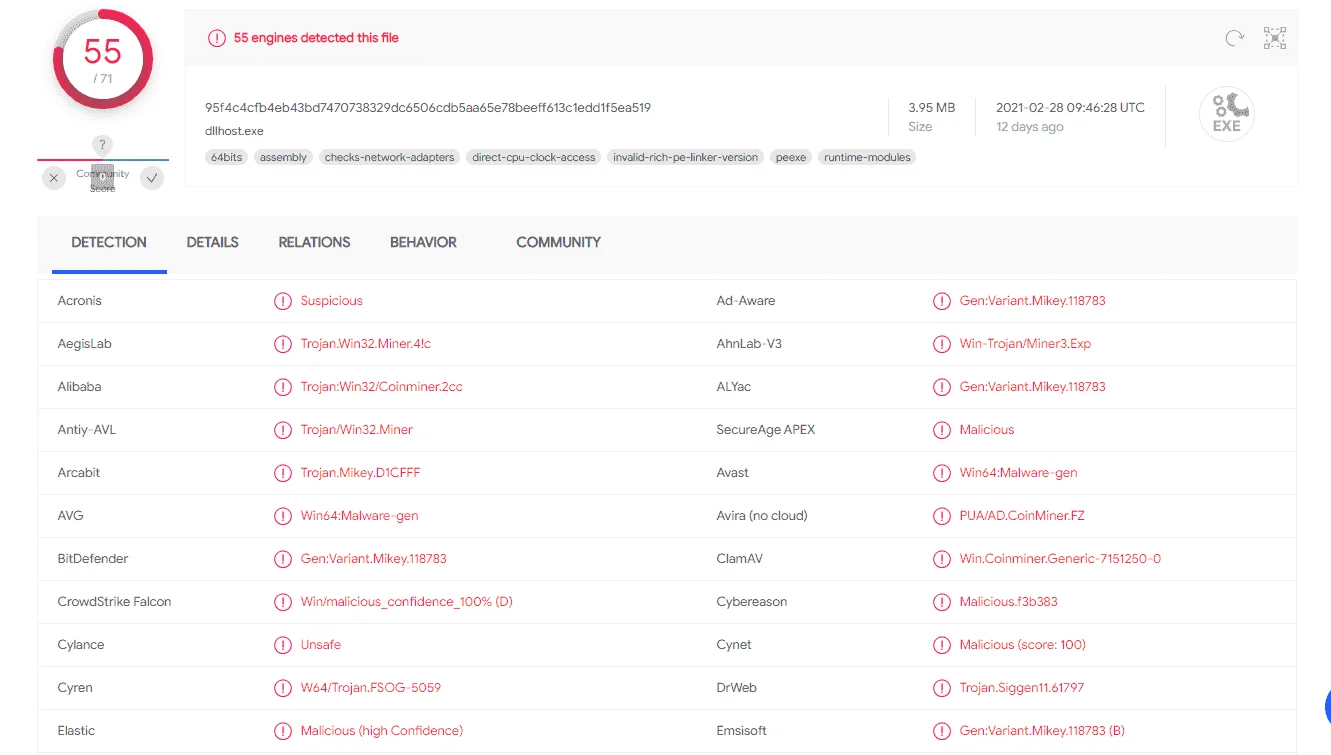Screen dimensions: 1331x755
Task: Open the RELATIONS tab
Action: 314,242
